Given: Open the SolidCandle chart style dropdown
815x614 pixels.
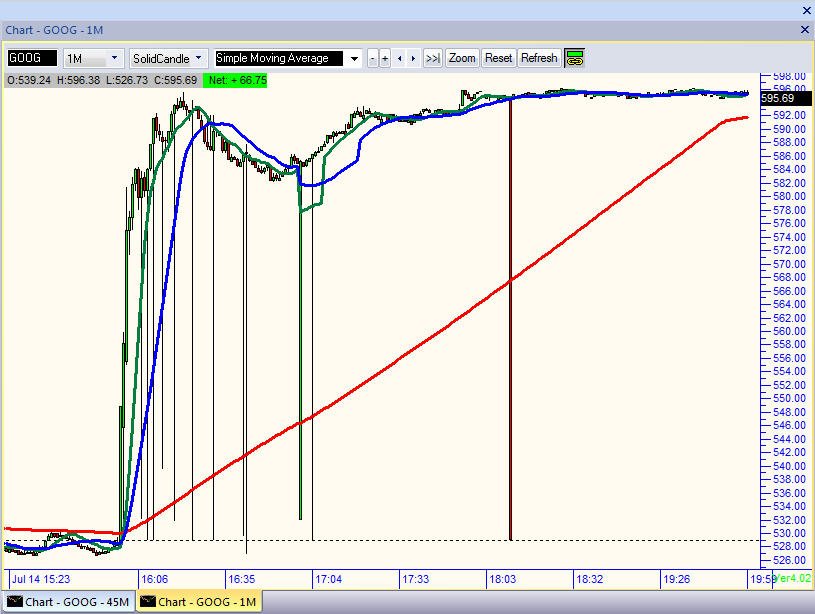Looking at the screenshot, I should [x=199, y=58].
